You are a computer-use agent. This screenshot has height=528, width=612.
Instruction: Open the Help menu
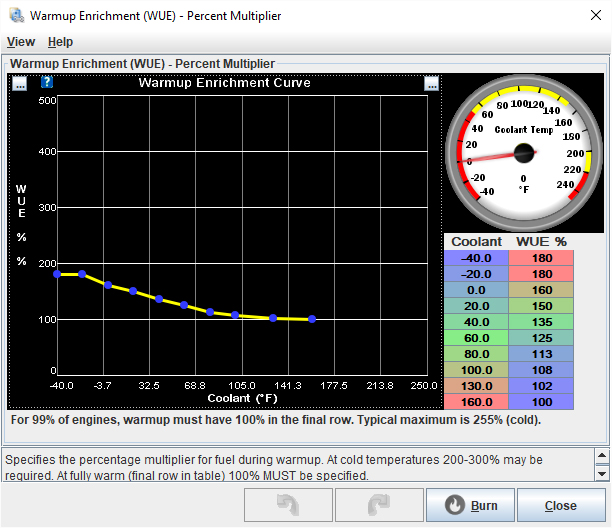[60, 42]
